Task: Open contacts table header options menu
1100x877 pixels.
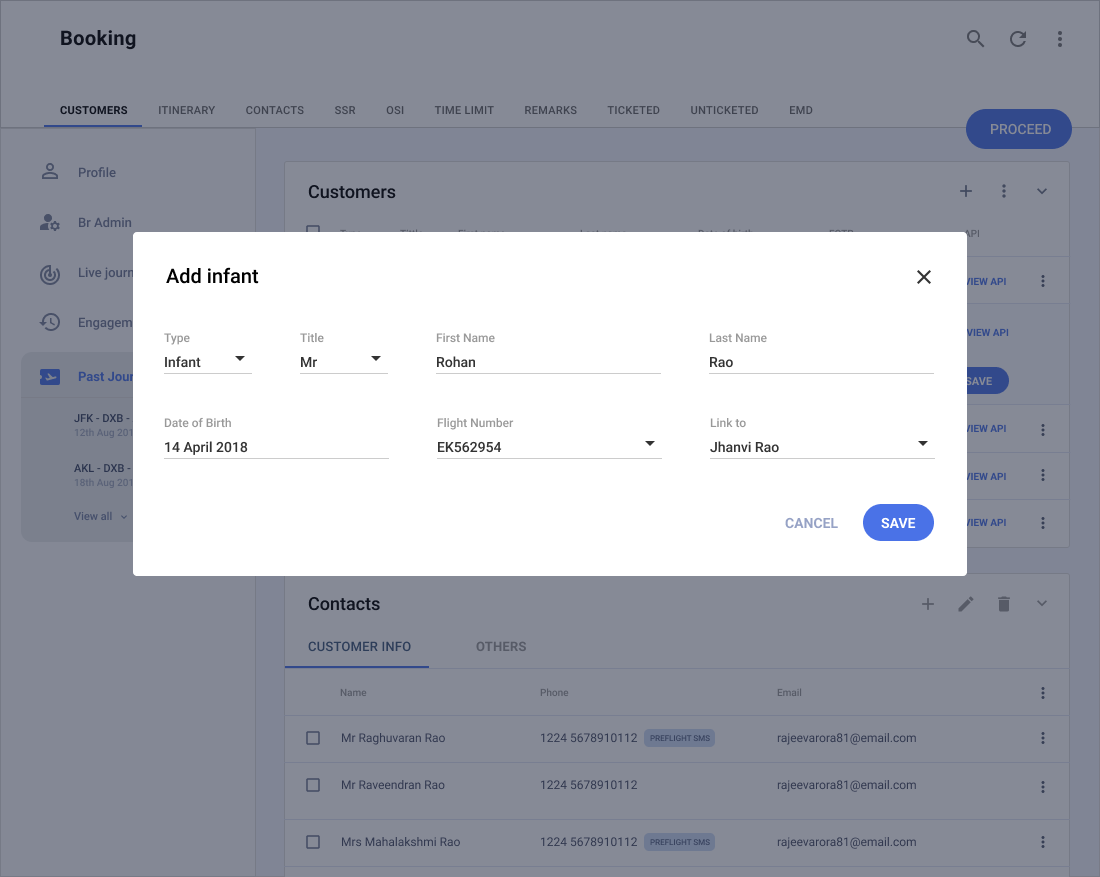Action: click(1043, 693)
